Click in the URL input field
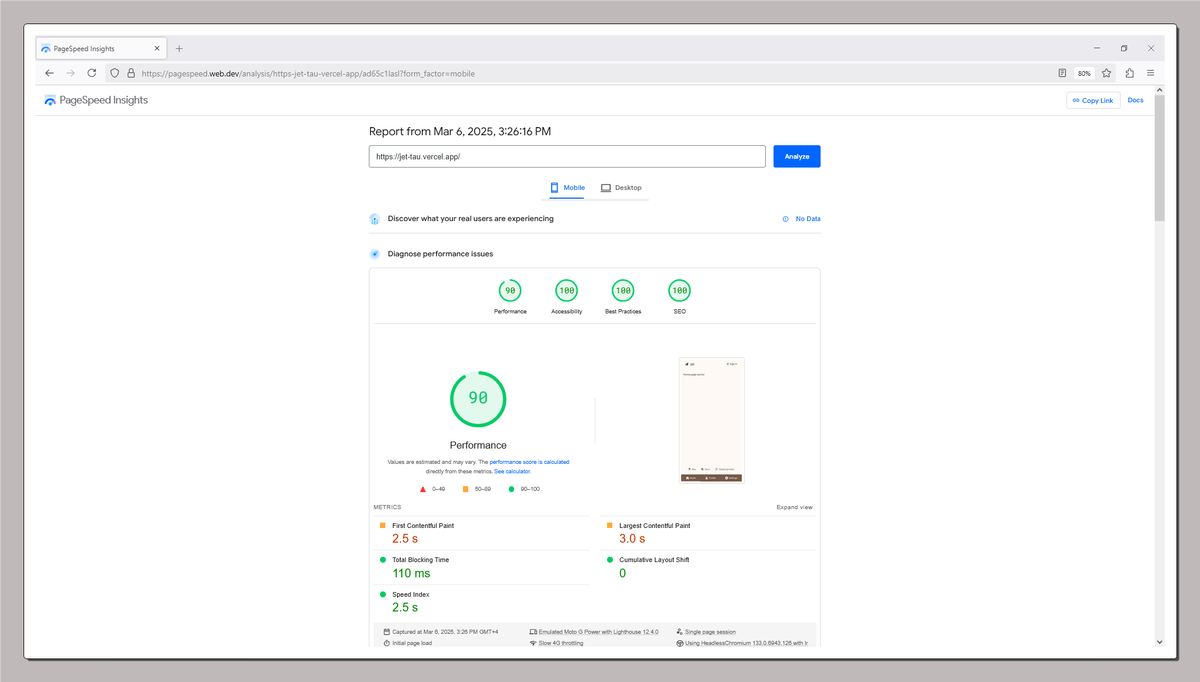 567,156
